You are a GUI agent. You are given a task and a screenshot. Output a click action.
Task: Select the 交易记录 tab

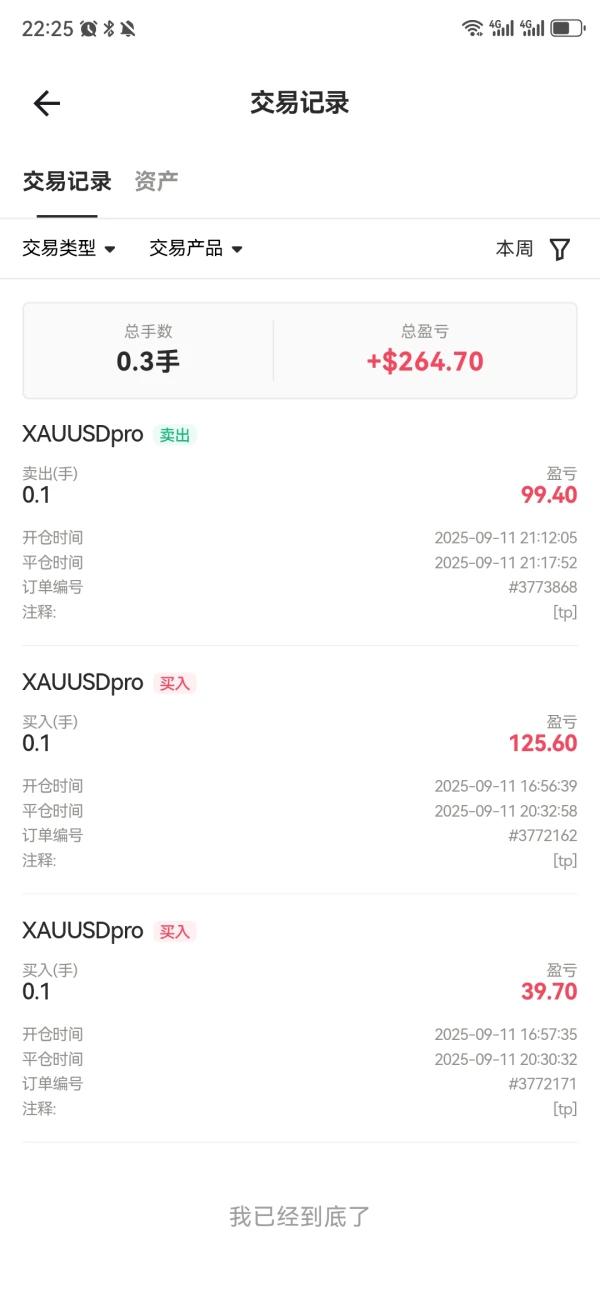pos(67,181)
